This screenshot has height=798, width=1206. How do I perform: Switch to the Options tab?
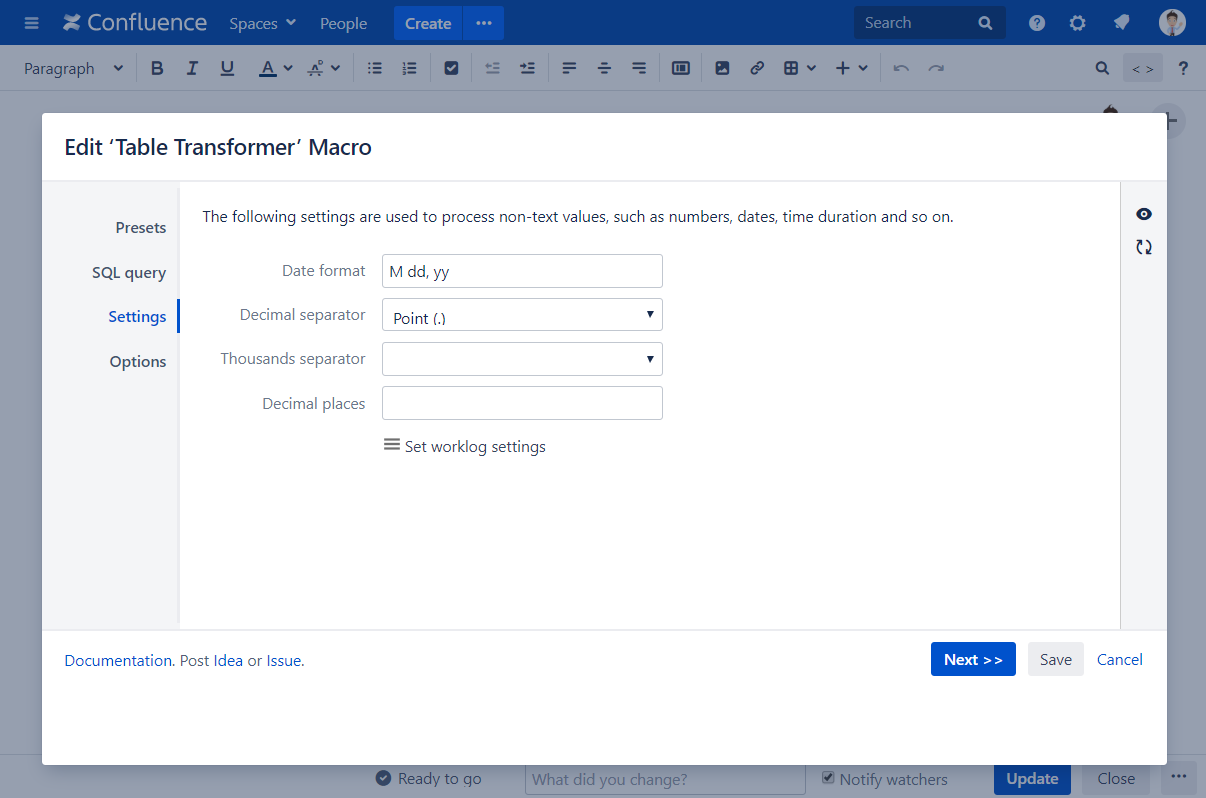pyautogui.click(x=138, y=362)
